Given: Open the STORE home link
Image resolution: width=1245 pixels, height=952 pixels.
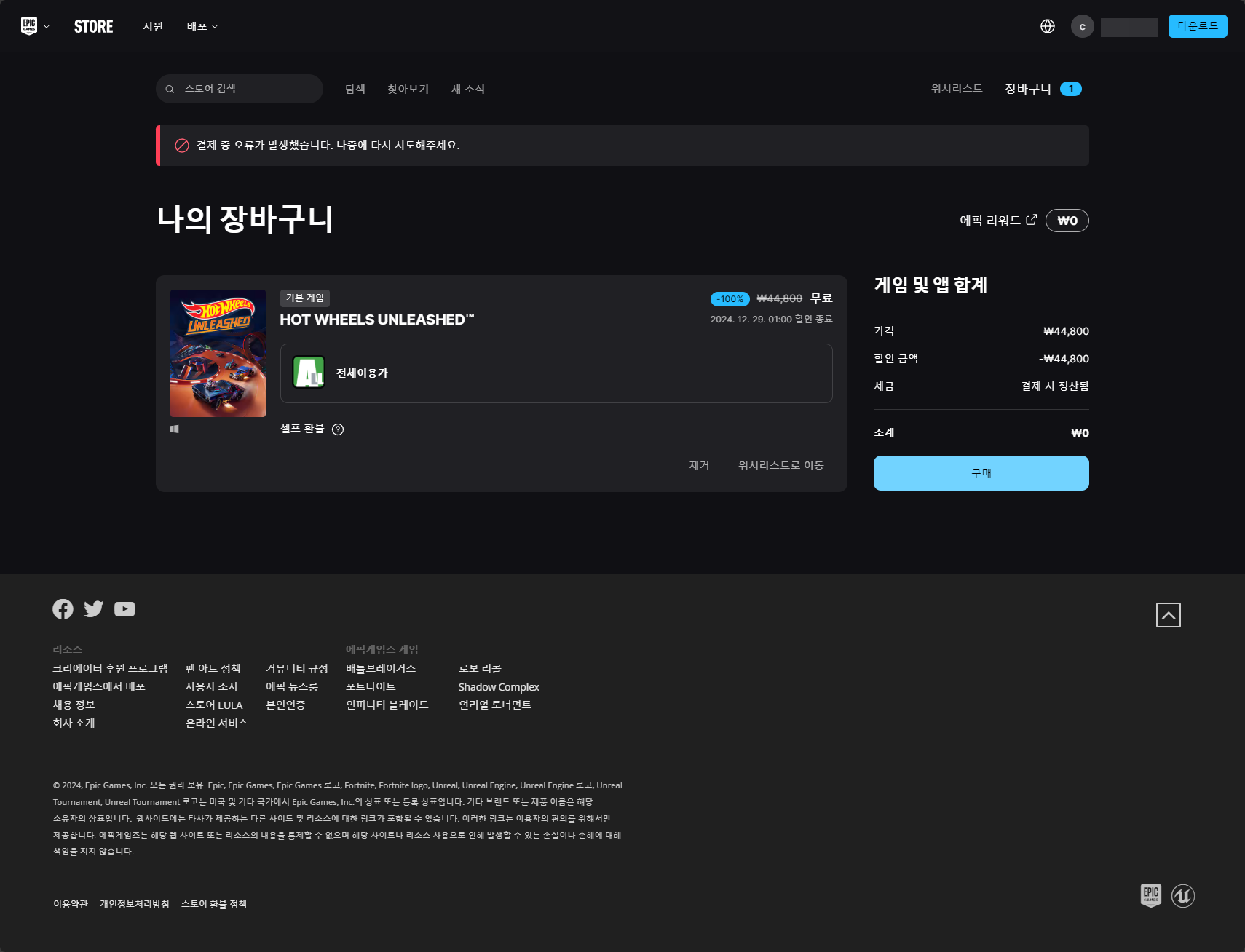Looking at the screenshot, I should (x=94, y=26).
